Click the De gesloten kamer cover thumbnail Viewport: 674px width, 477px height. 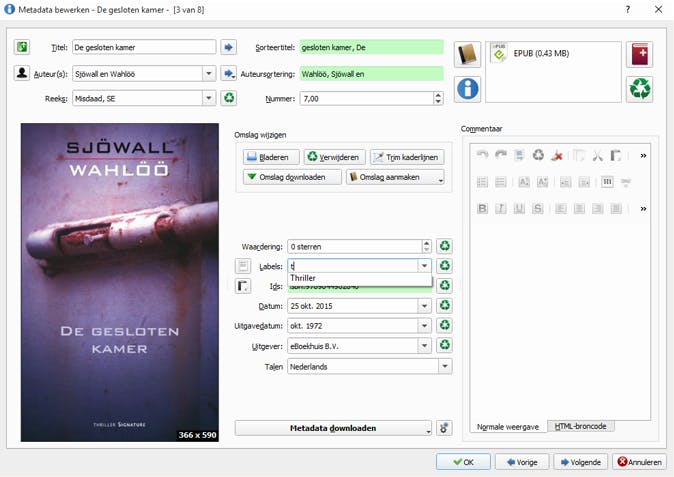pyautogui.click(x=119, y=282)
